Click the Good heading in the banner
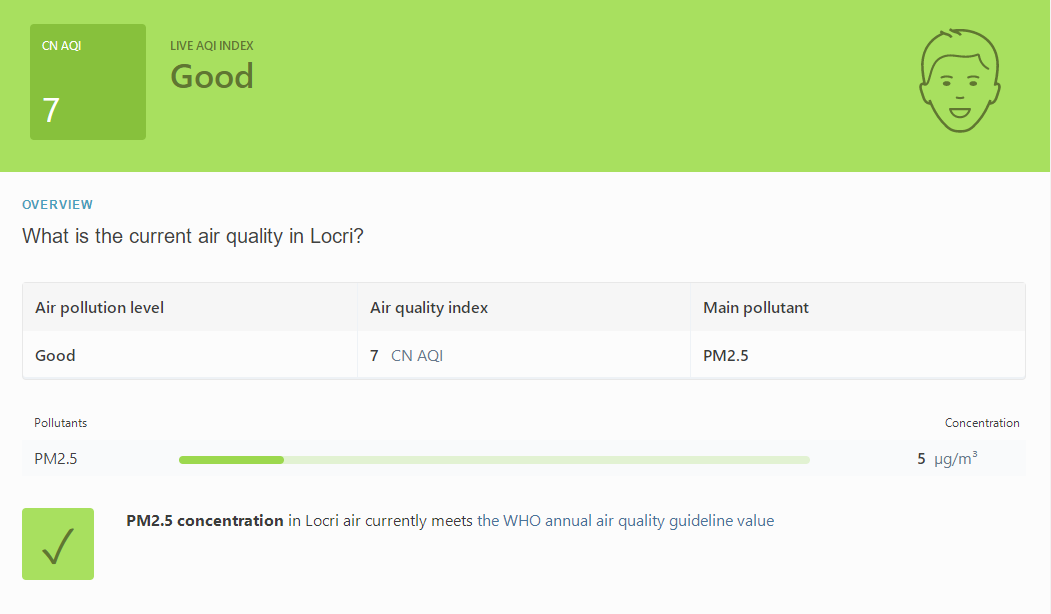 click(212, 76)
